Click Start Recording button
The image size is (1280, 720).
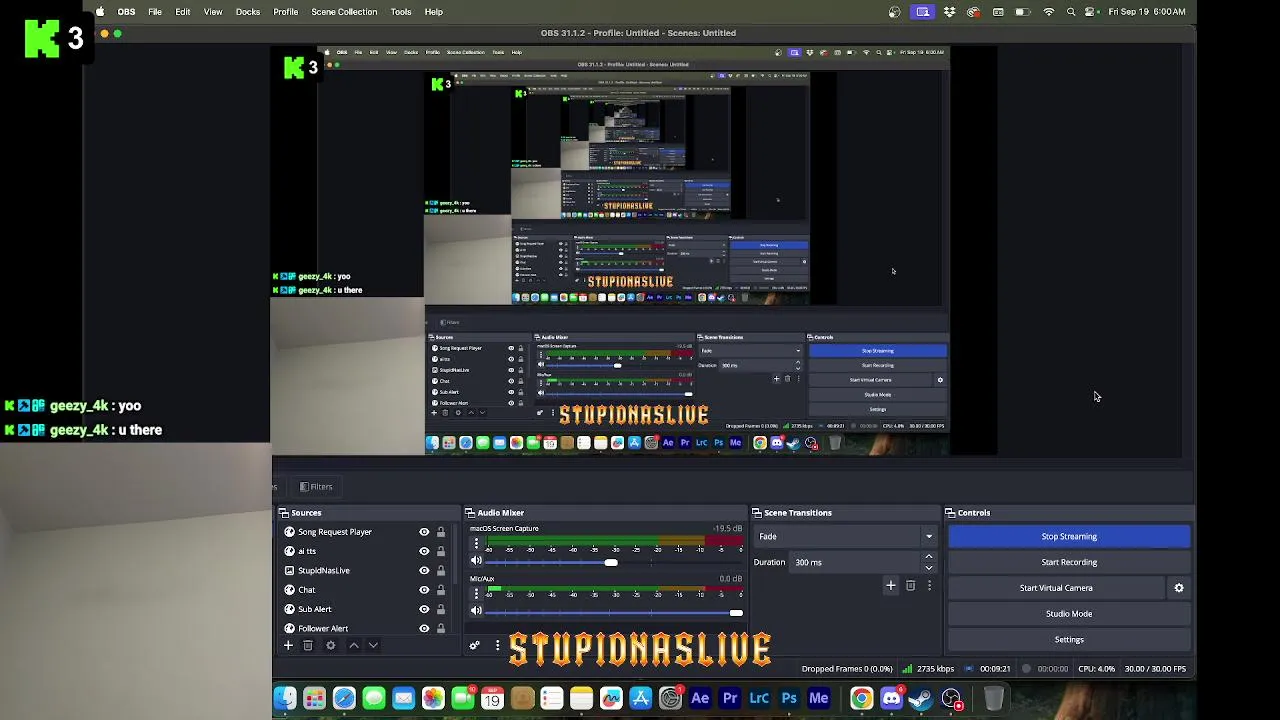(1069, 562)
